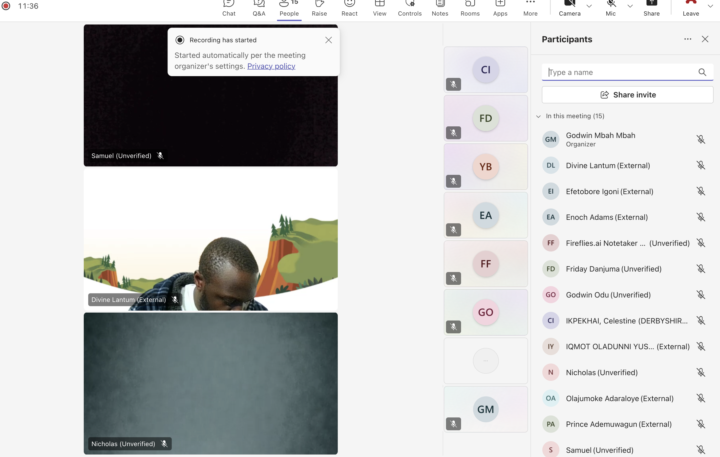Open the Privacy policy link
Screen dimensions: 720x457
coord(271,66)
